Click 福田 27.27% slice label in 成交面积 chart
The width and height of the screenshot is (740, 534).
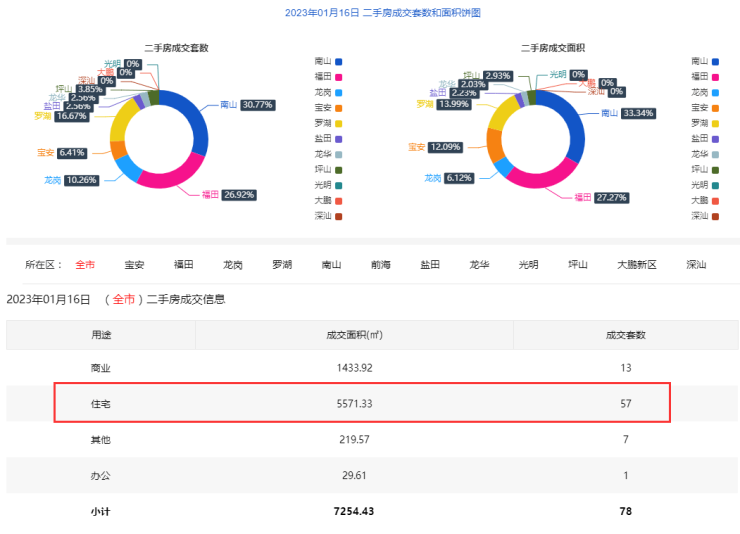click(610, 198)
